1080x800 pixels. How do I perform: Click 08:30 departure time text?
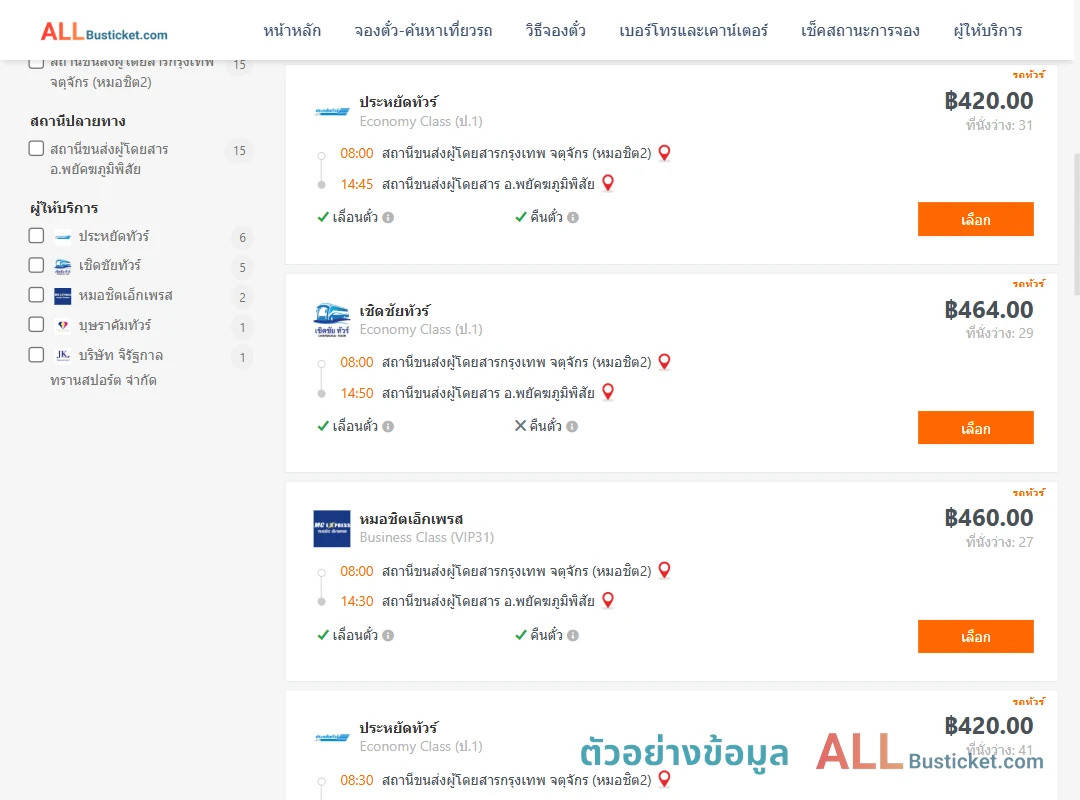click(x=357, y=780)
